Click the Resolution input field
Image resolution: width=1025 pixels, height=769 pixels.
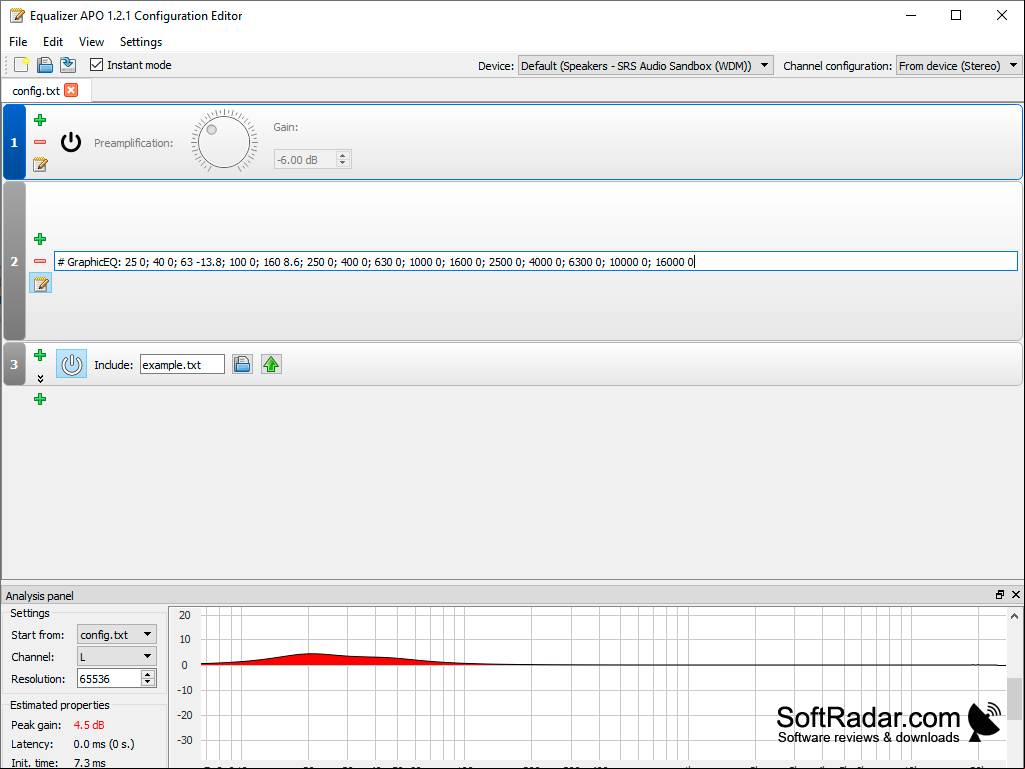(x=109, y=679)
